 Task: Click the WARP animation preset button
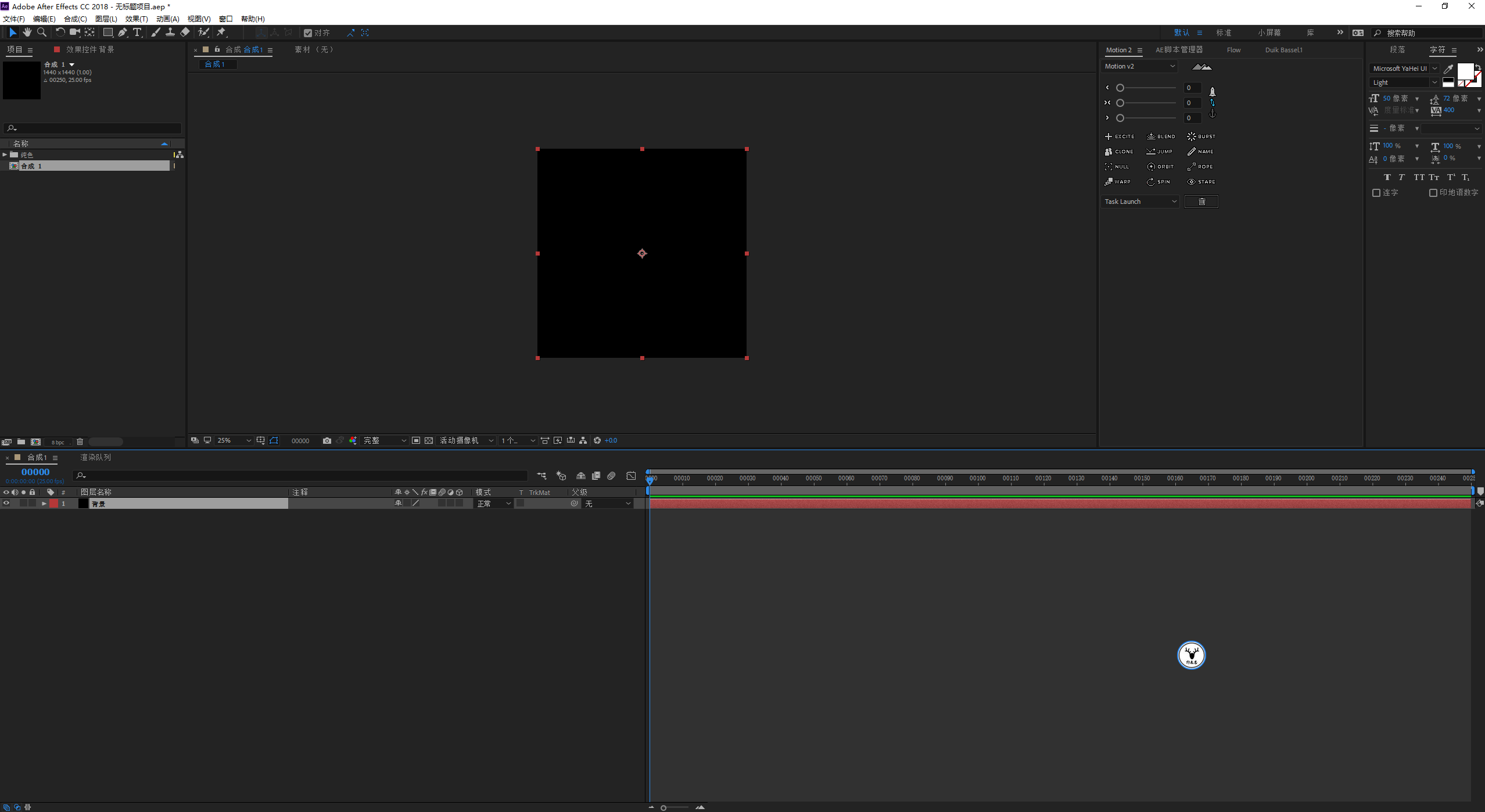1117,181
